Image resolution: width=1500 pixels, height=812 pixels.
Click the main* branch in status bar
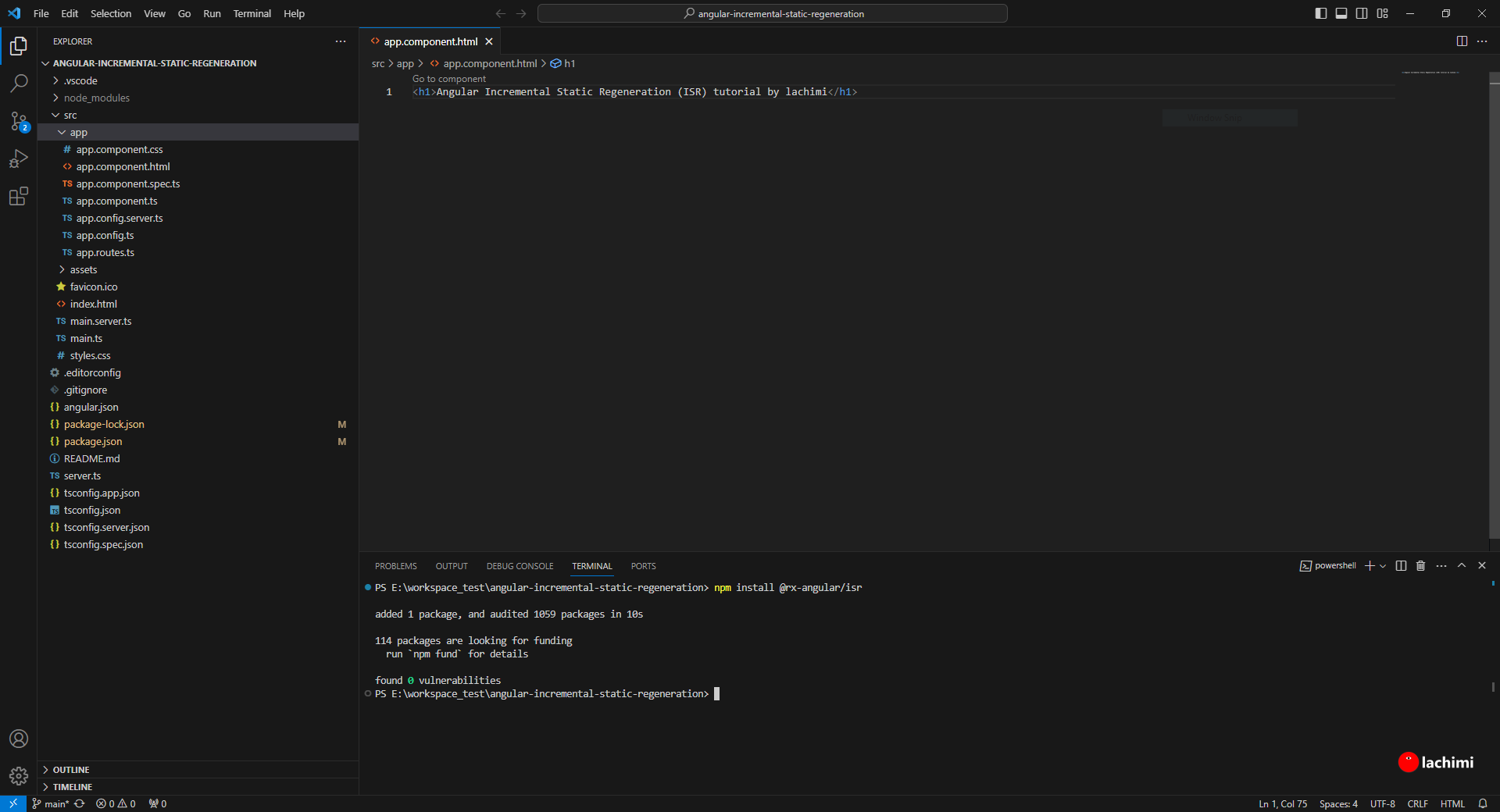click(x=52, y=803)
